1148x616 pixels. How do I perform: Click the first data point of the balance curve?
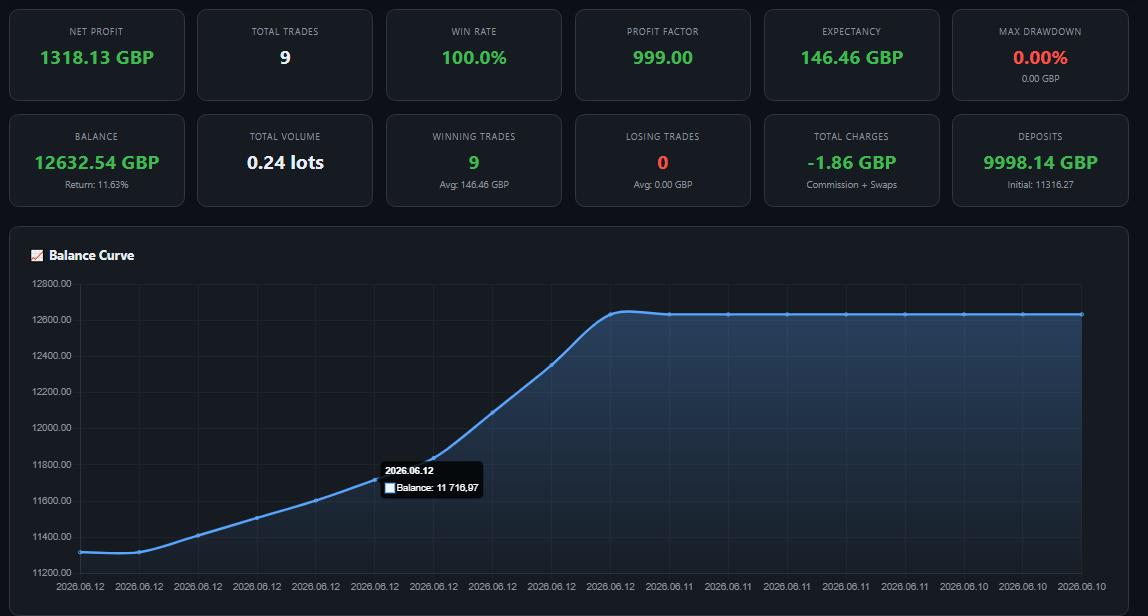pos(81,552)
